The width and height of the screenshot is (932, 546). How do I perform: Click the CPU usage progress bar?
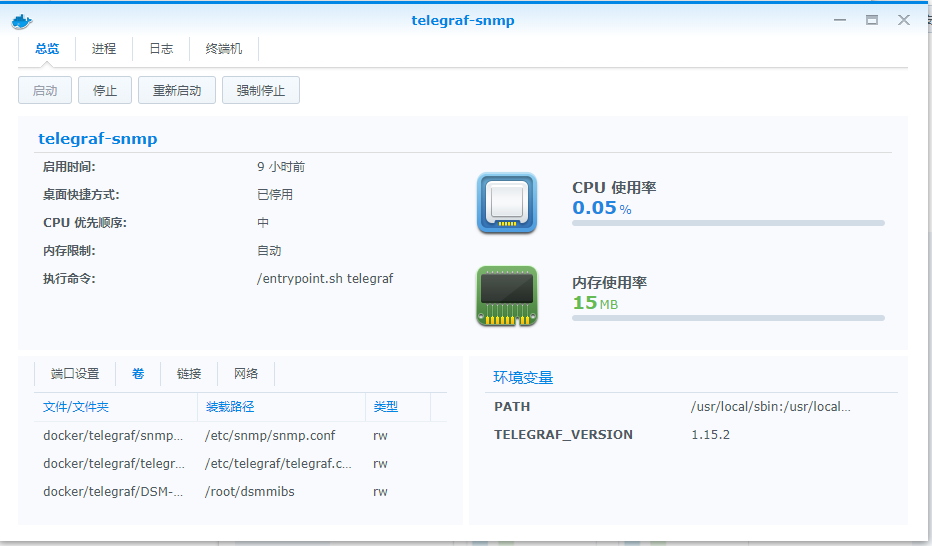[x=728, y=223]
